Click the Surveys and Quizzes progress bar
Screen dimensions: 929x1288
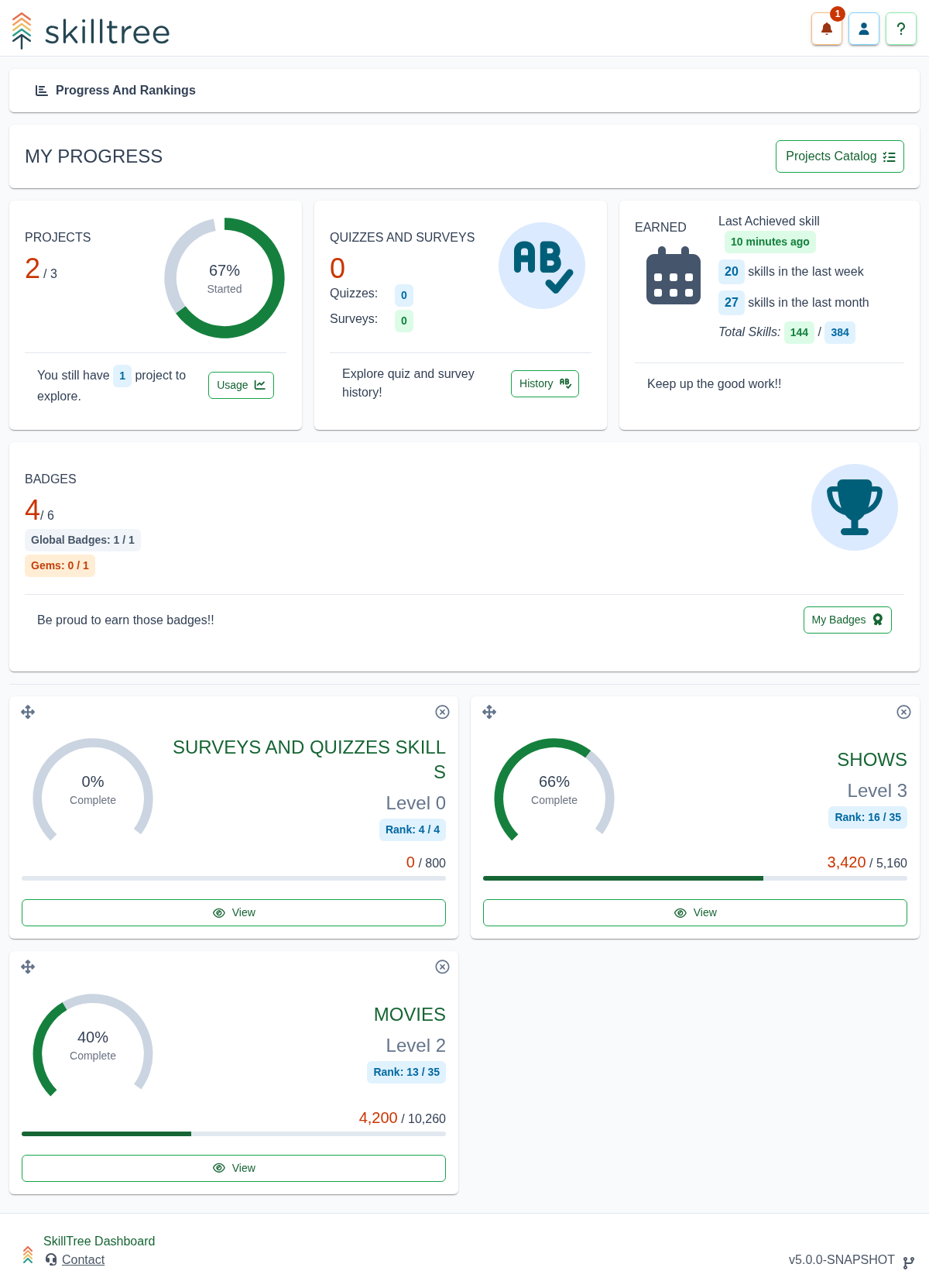coord(234,878)
